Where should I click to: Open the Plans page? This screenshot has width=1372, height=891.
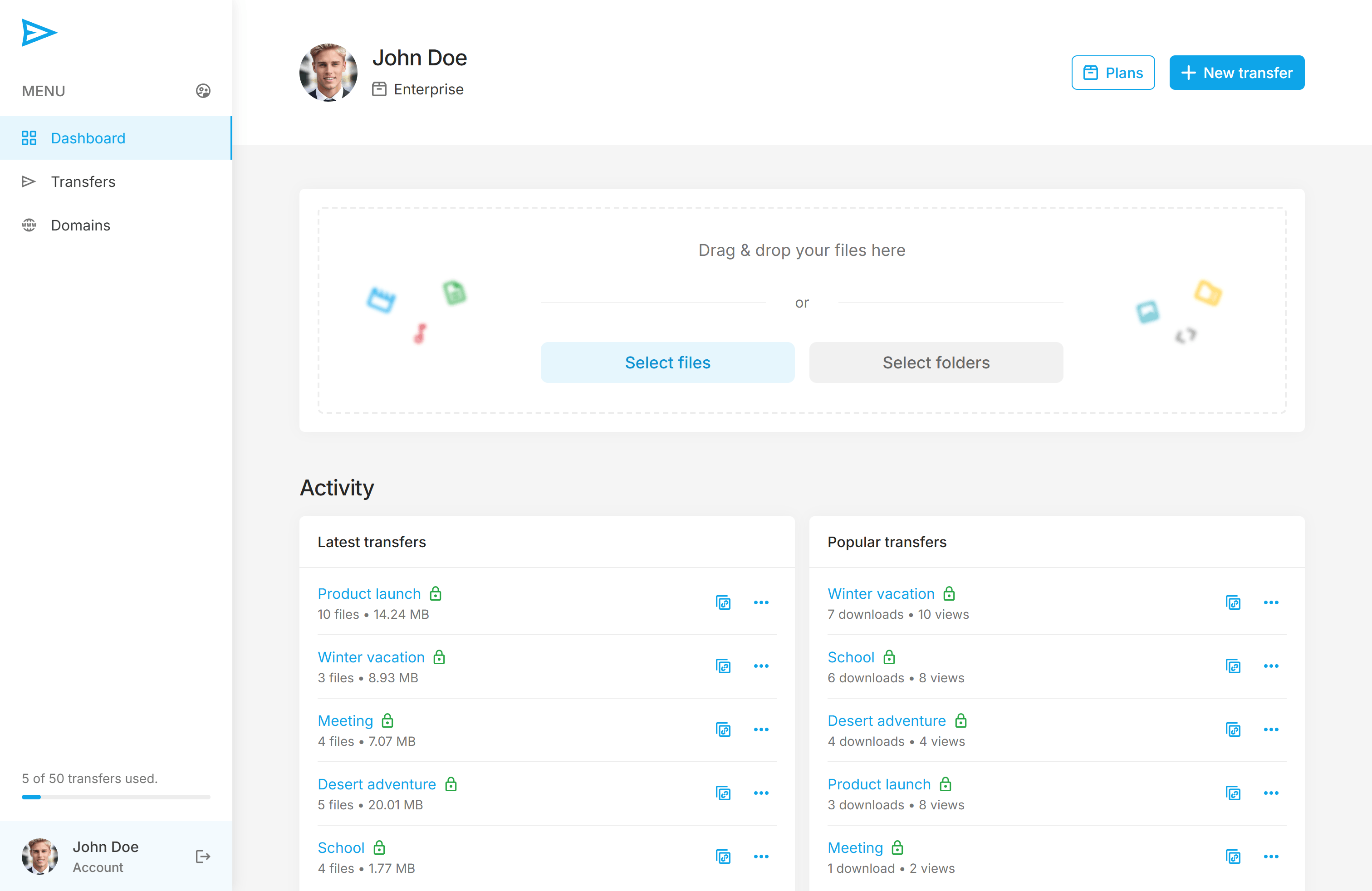pyautogui.click(x=1112, y=73)
